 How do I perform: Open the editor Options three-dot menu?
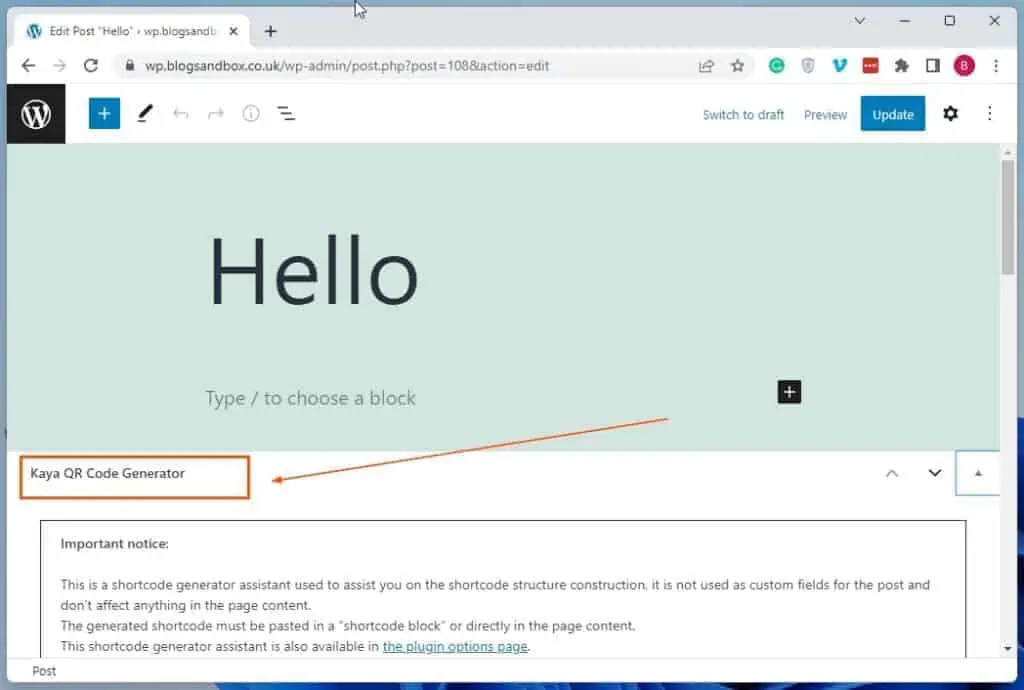point(989,114)
